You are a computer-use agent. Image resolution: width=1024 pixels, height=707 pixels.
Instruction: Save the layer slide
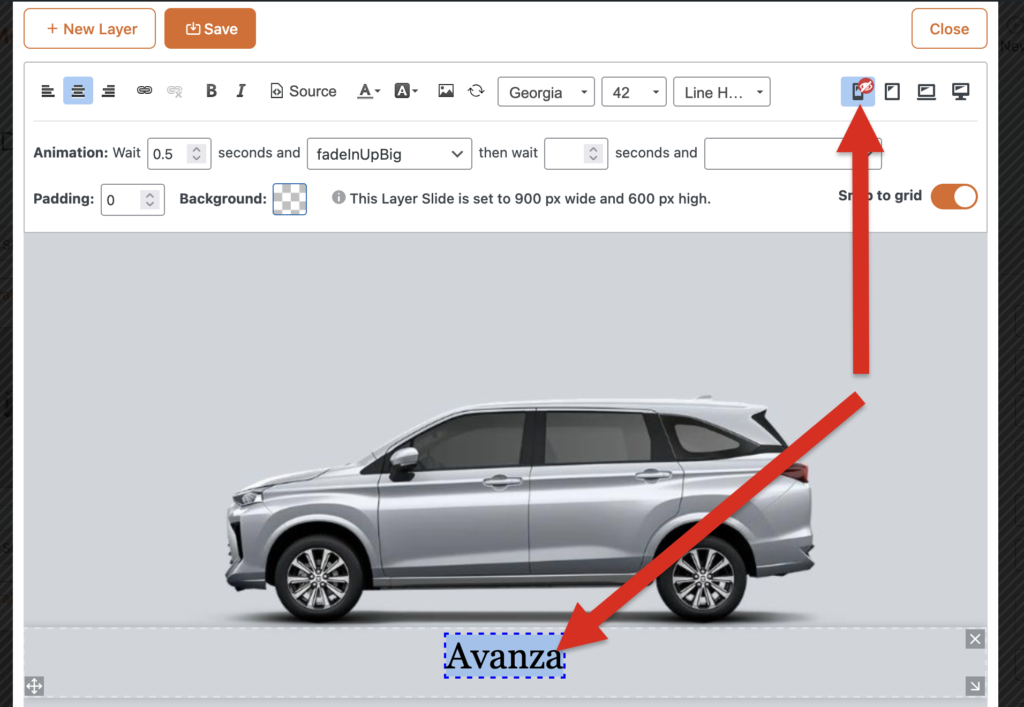pyautogui.click(x=210, y=29)
